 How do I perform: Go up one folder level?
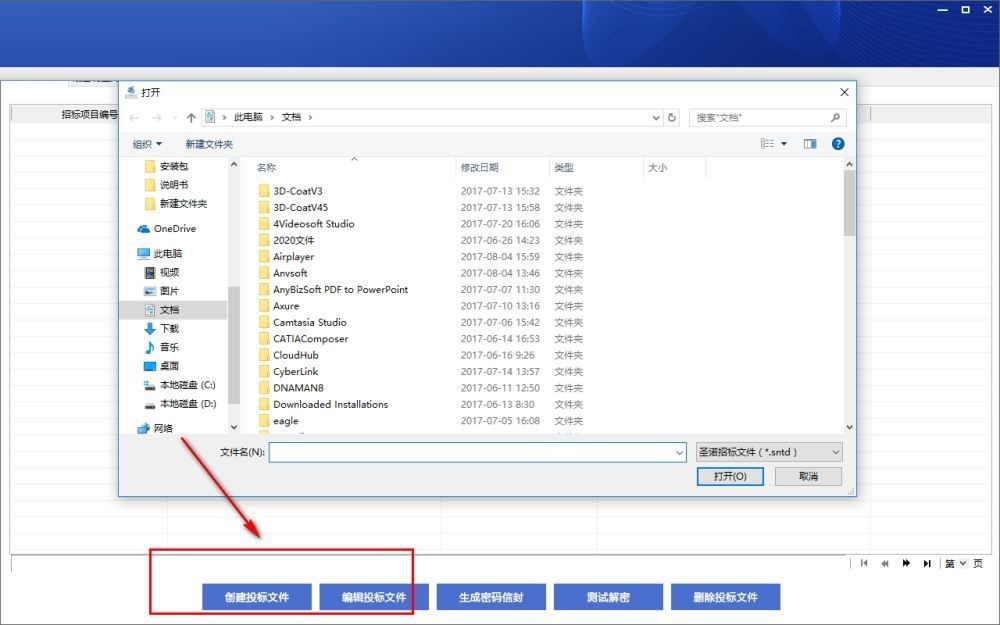pos(191,117)
